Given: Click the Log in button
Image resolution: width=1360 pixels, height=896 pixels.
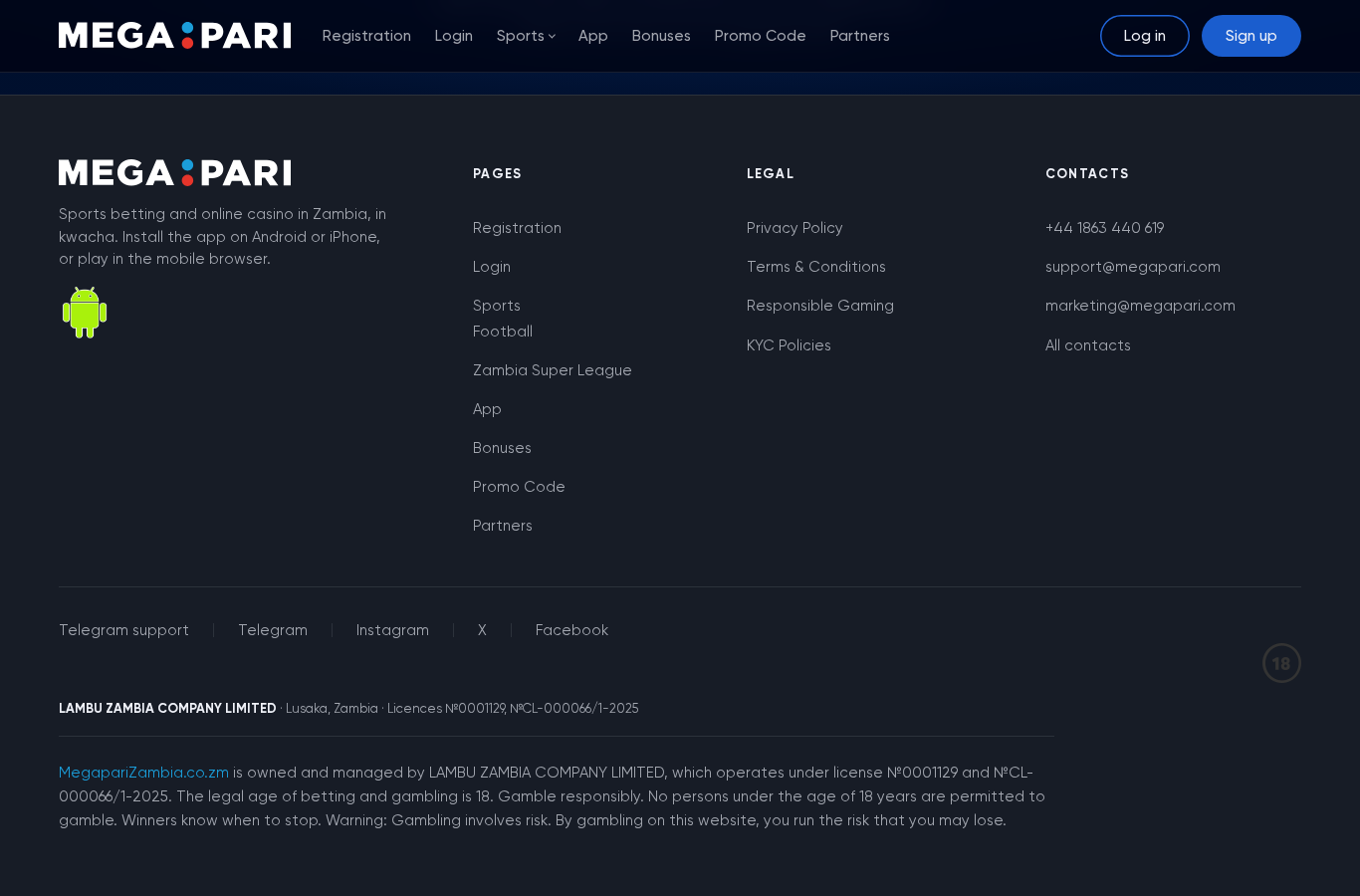Looking at the screenshot, I should click(1145, 36).
